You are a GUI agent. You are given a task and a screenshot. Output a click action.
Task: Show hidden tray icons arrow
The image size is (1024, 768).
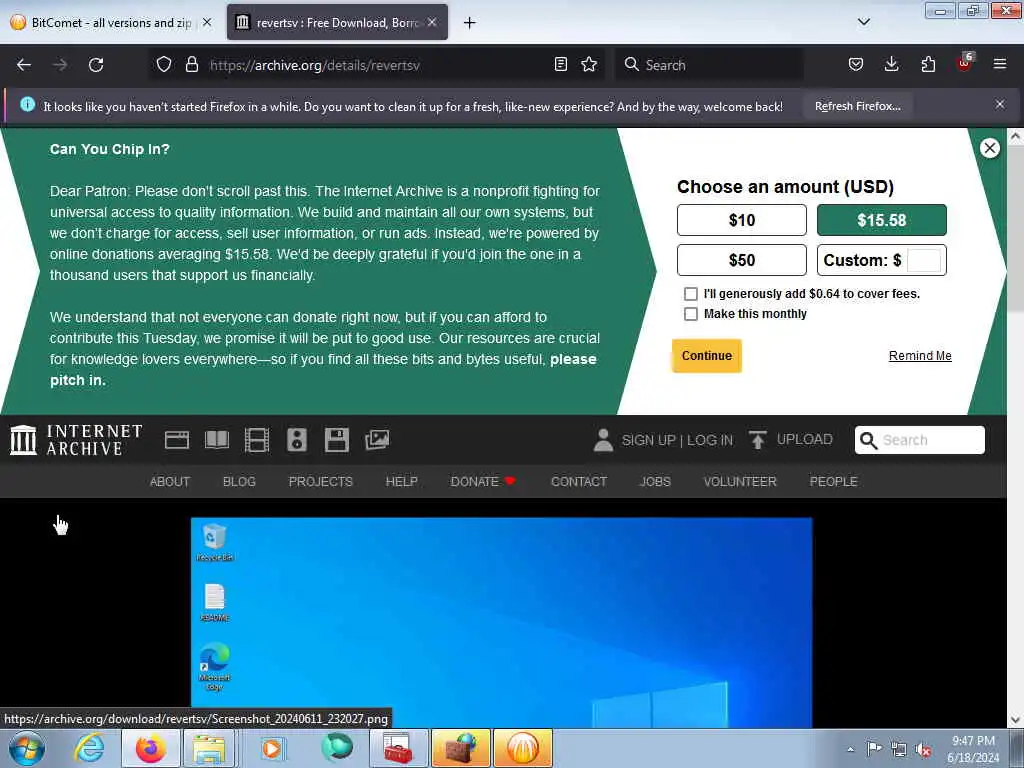point(850,749)
